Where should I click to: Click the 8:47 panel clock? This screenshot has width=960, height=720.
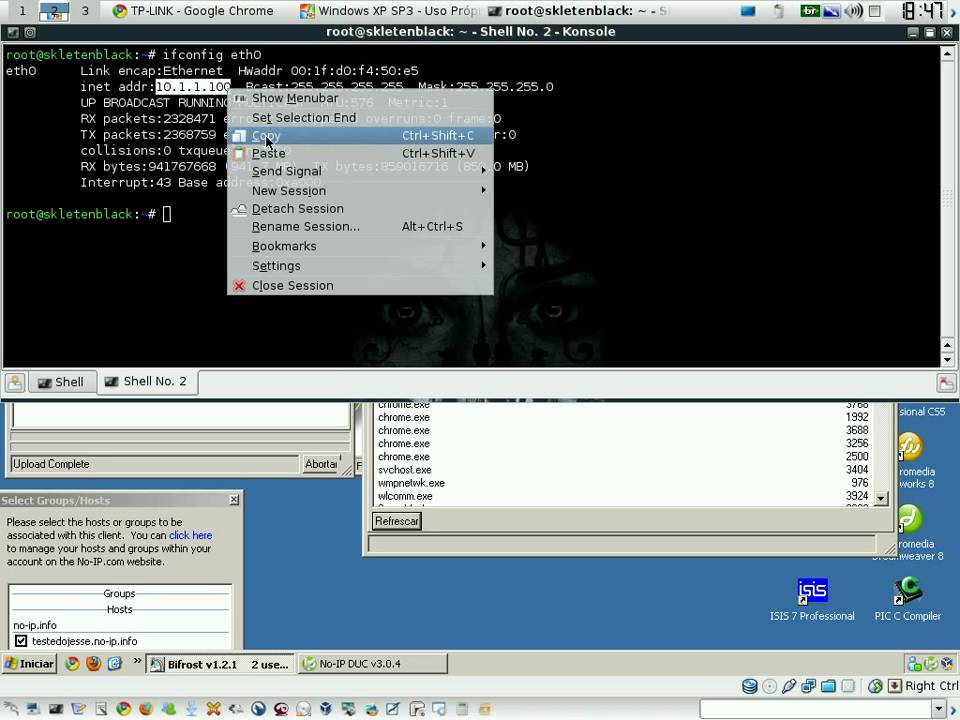click(923, 10)
